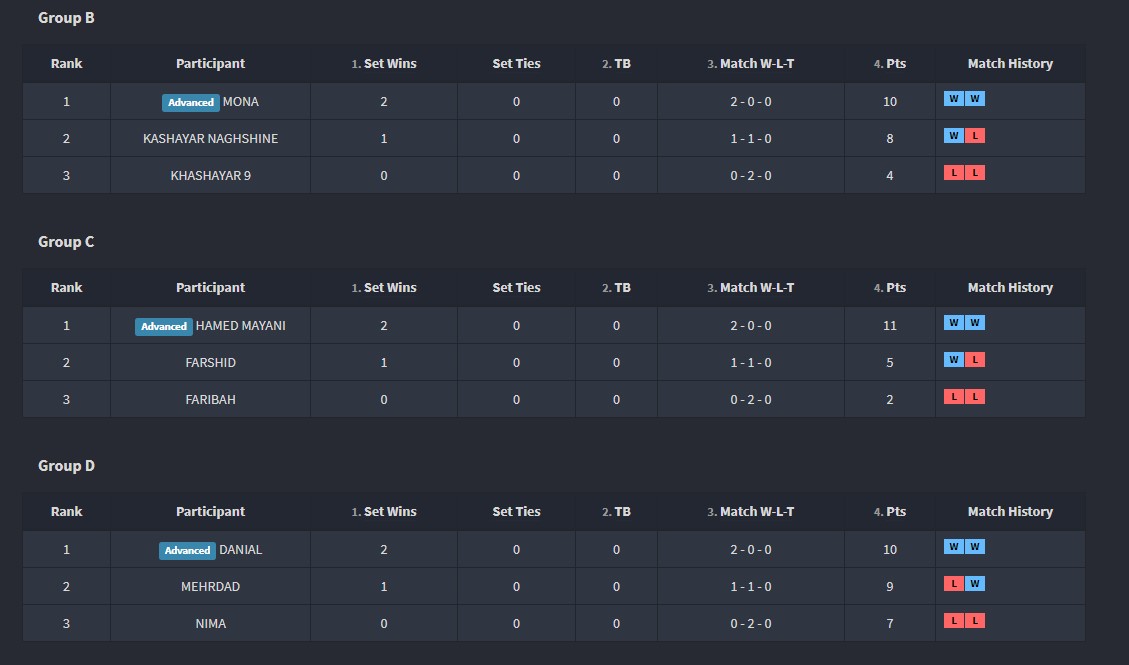
Task: Click MEHRDAD's win badge in Match History
Action: click(x=975, y=584)
